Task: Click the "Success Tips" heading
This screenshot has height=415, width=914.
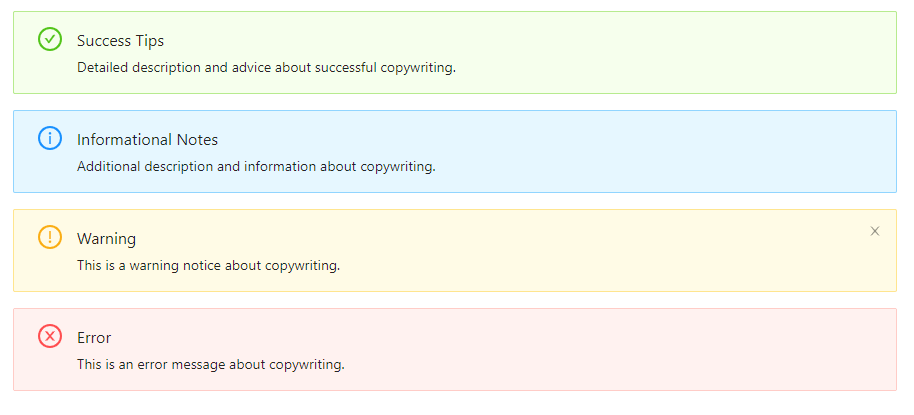Action: [x=120, y=41]
